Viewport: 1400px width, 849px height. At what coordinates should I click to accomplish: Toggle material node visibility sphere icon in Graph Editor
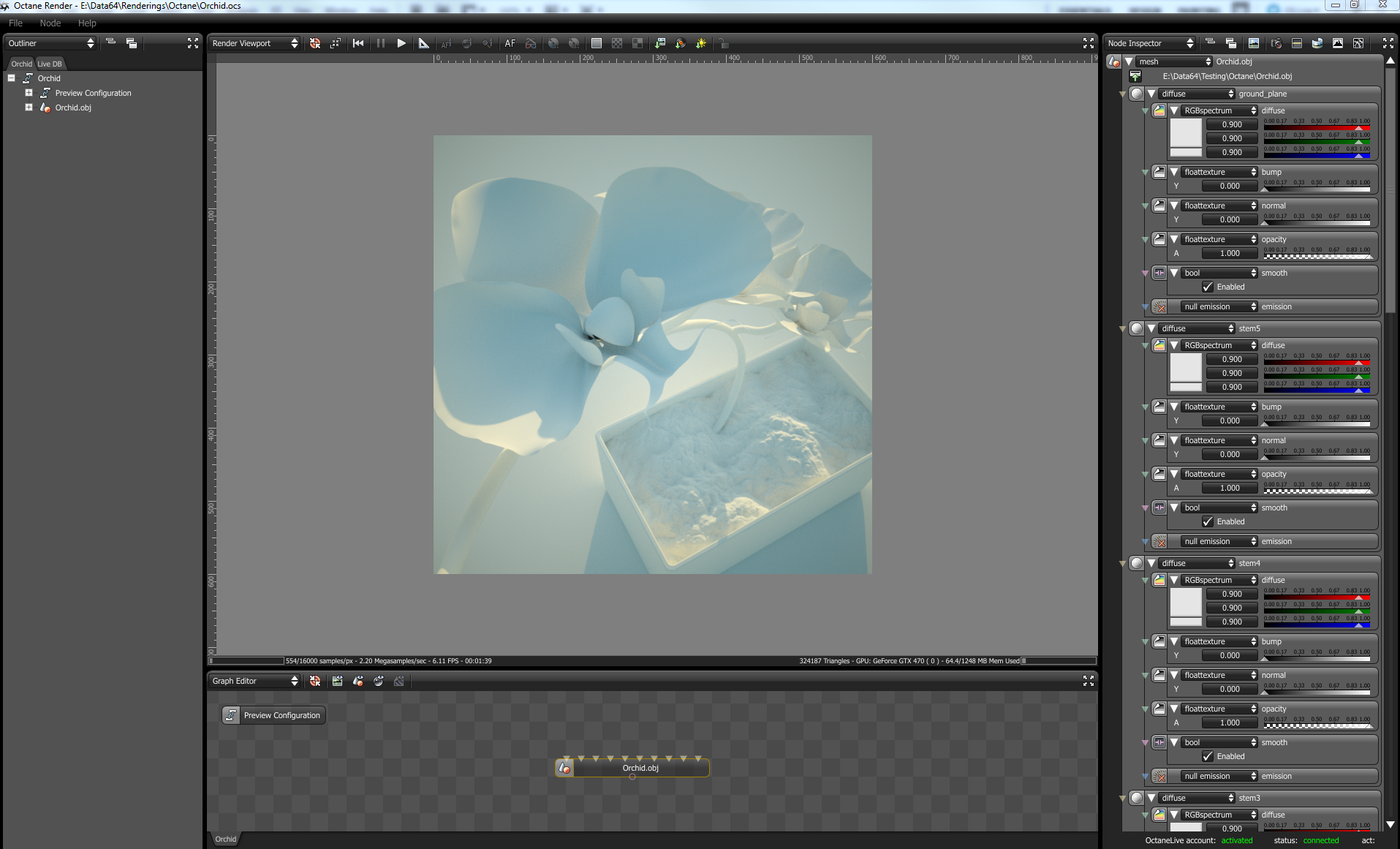(378, 681)
